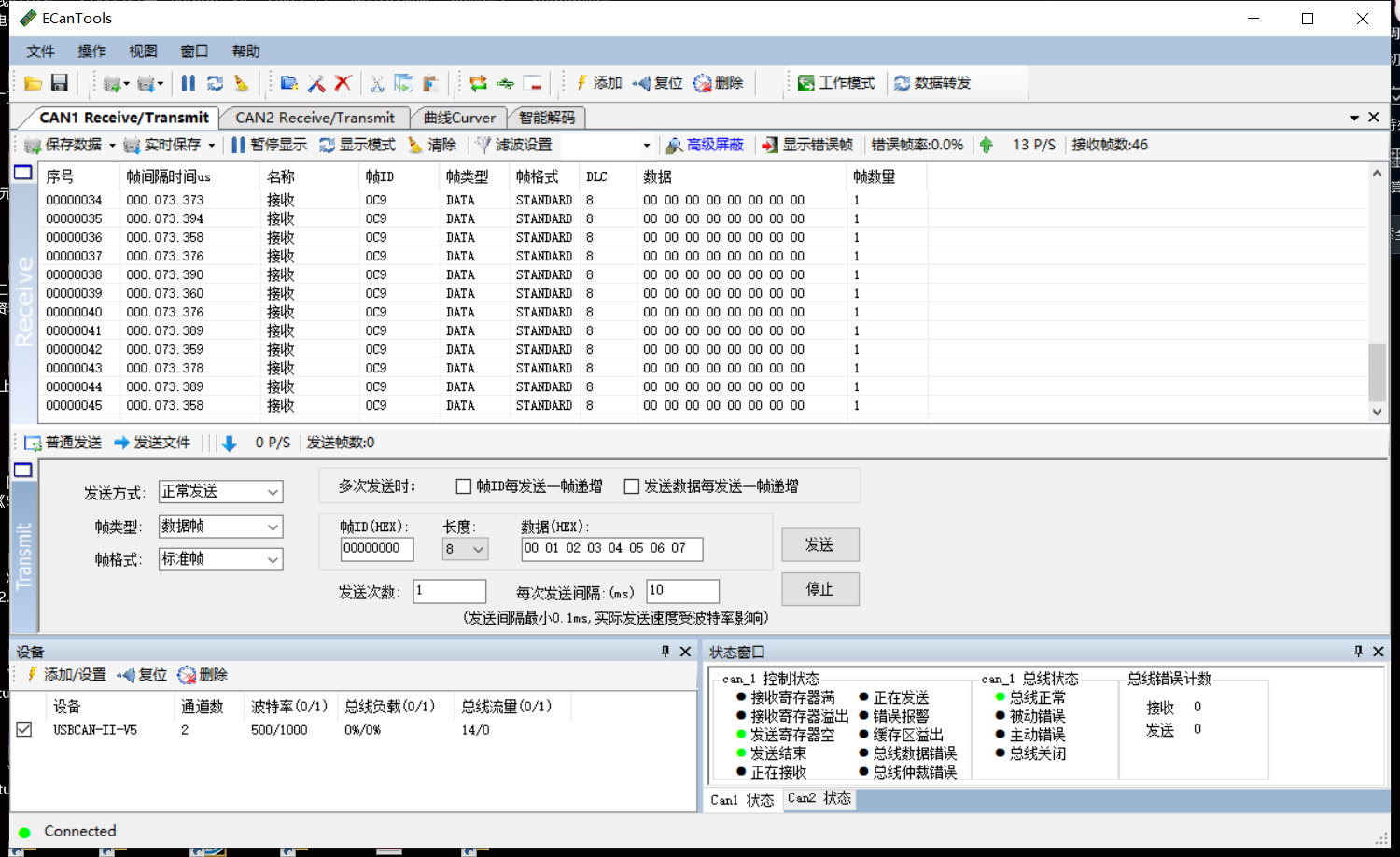1400x857 pixels.
Task: Open the 操作 menu
Action: point(92,51)
